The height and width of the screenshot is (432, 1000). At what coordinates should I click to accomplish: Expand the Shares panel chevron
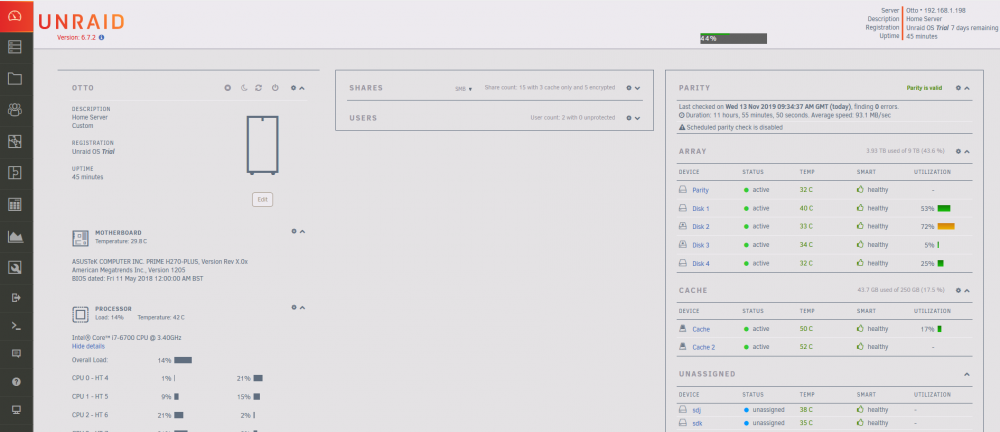click(x=637, y=88)
